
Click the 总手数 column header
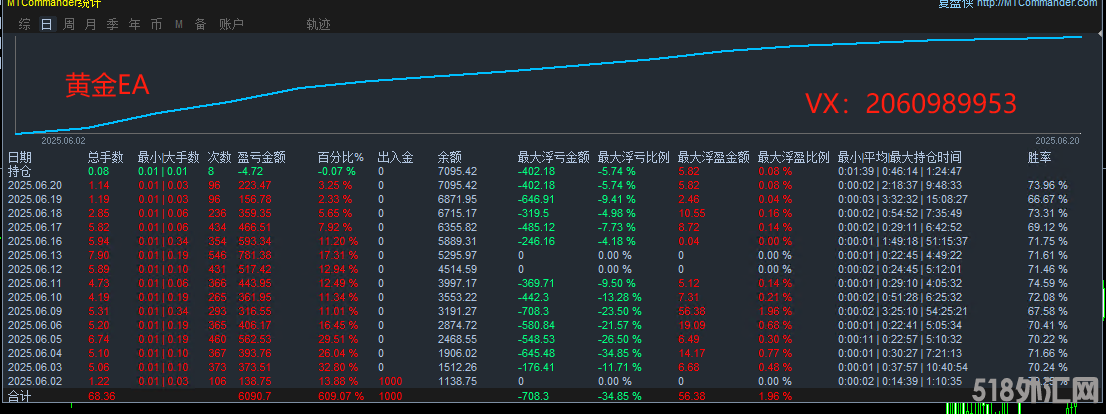(106, 157)
